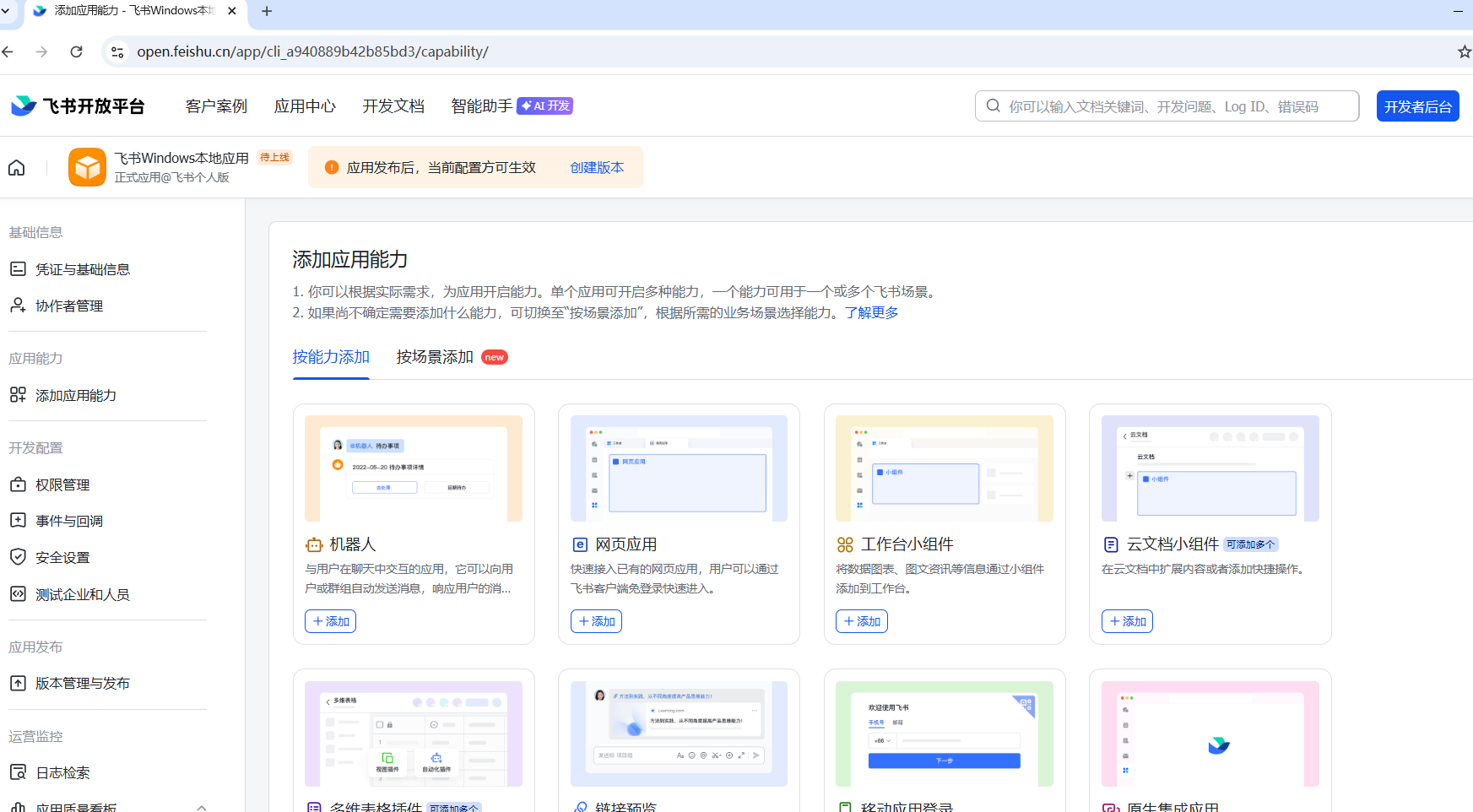The height and width of the screenshot is (812, 1473).
Task: Open 开发者后台 button
Action: click(1417, 106)
